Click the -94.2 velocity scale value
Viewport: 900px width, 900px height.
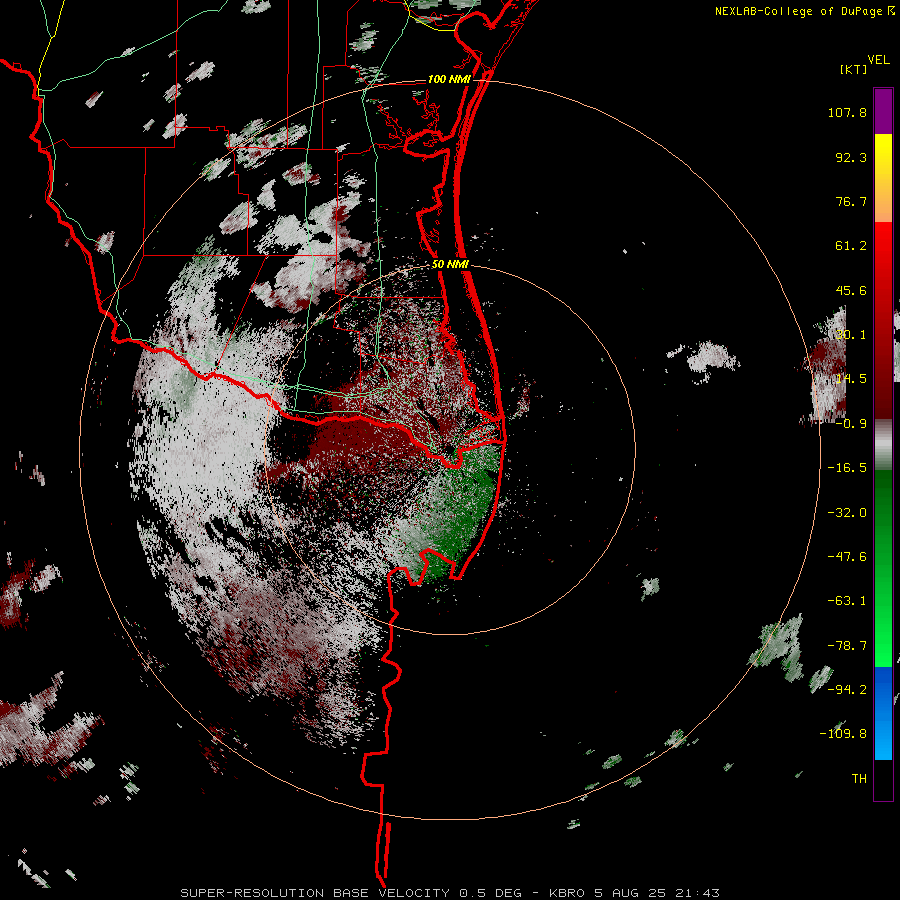click(x=847, y=689)
